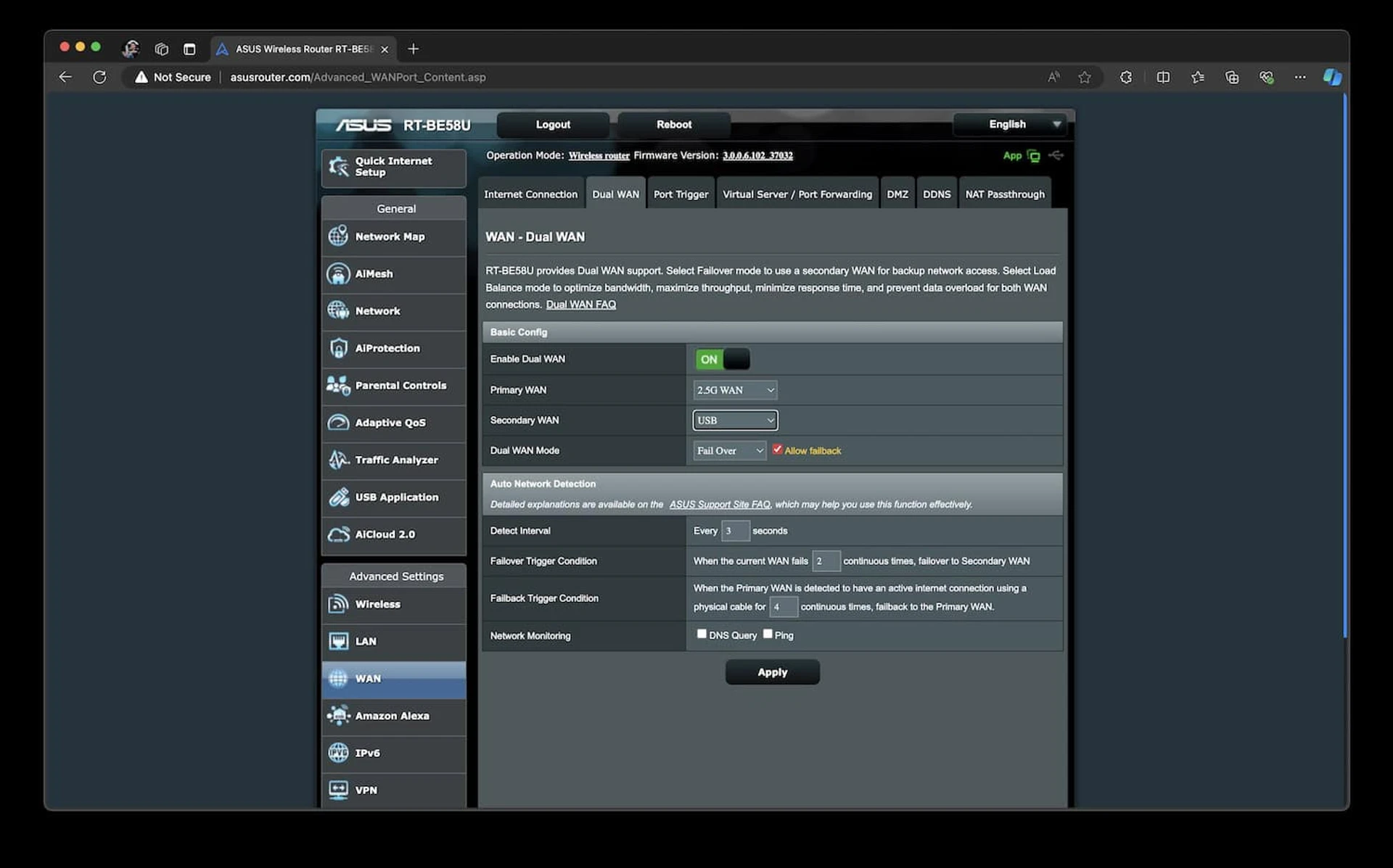This screenshot has width=1393, height=868.
Task: Click the Apply button
Action: (x=773, y=672)
